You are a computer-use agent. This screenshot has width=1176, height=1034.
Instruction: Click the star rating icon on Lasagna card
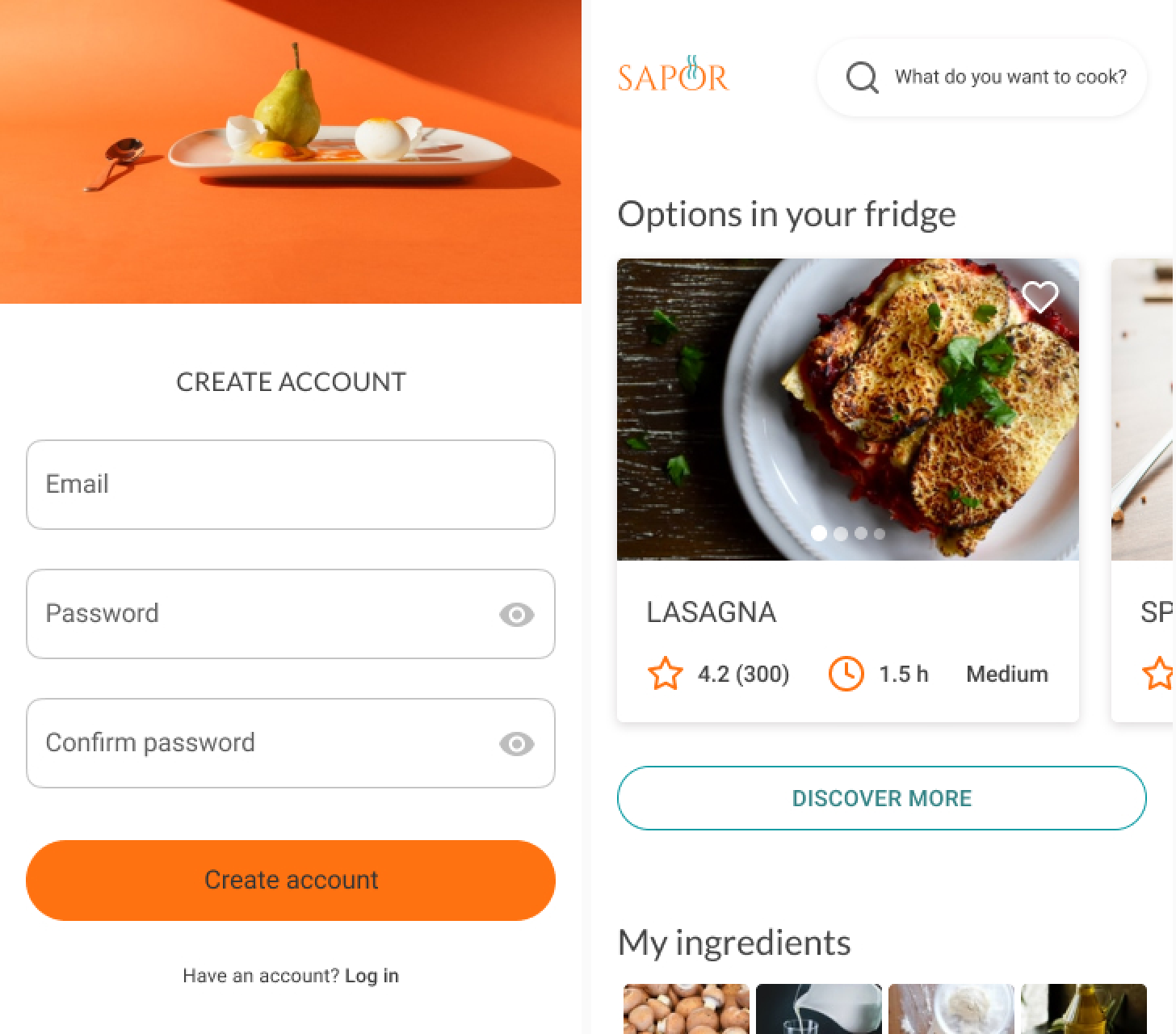pos(666,674)
